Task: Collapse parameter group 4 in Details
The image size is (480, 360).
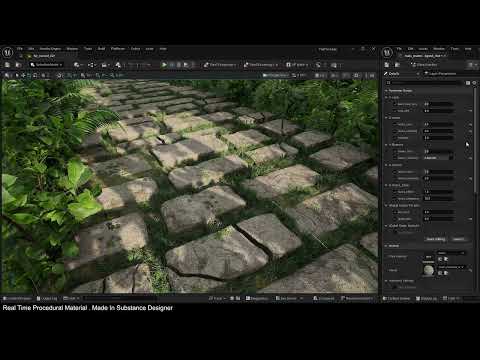Action: [x=386, y=165]
